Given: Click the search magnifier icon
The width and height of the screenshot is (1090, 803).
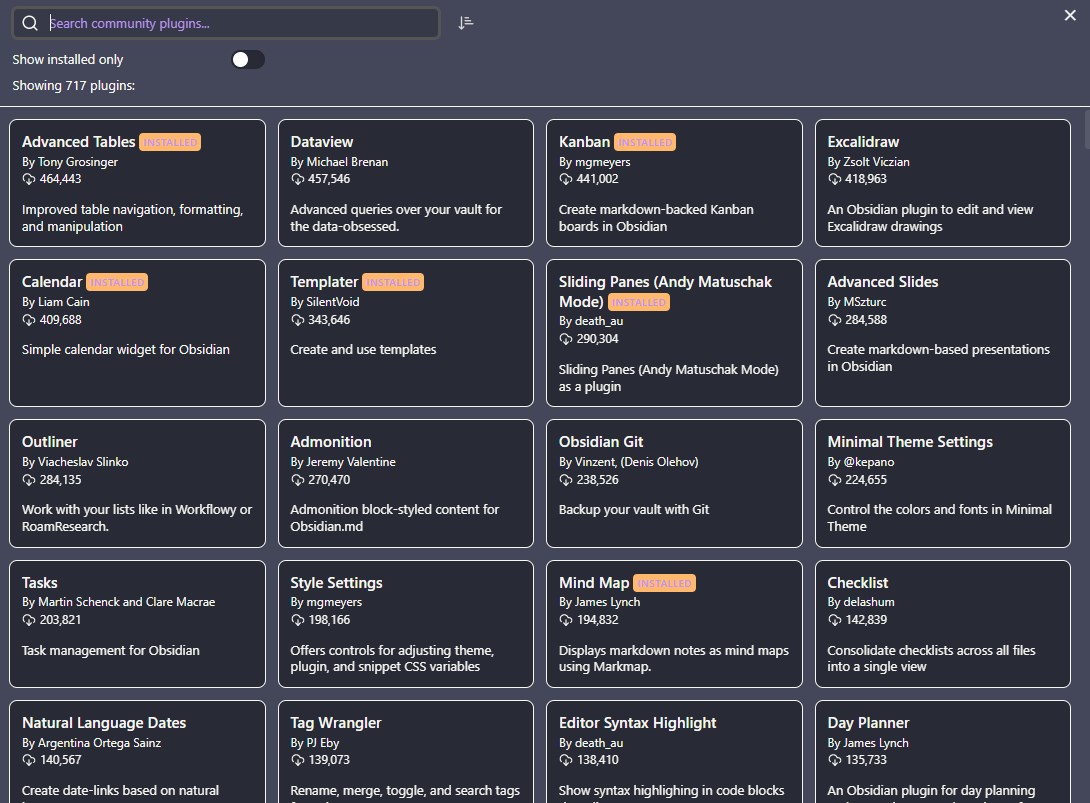Looking at the screenshot, I should 30,23.
